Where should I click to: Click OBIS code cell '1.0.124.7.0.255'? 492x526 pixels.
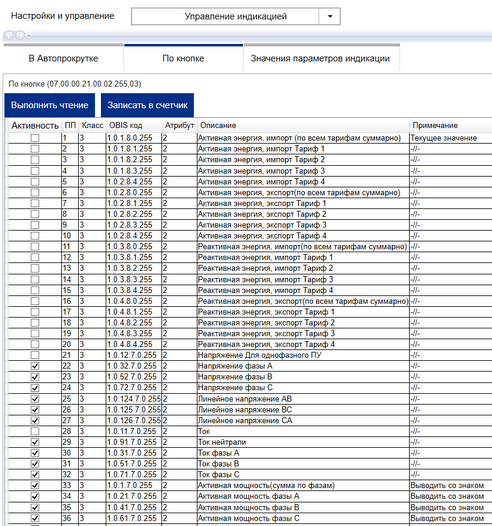point(134,399)
